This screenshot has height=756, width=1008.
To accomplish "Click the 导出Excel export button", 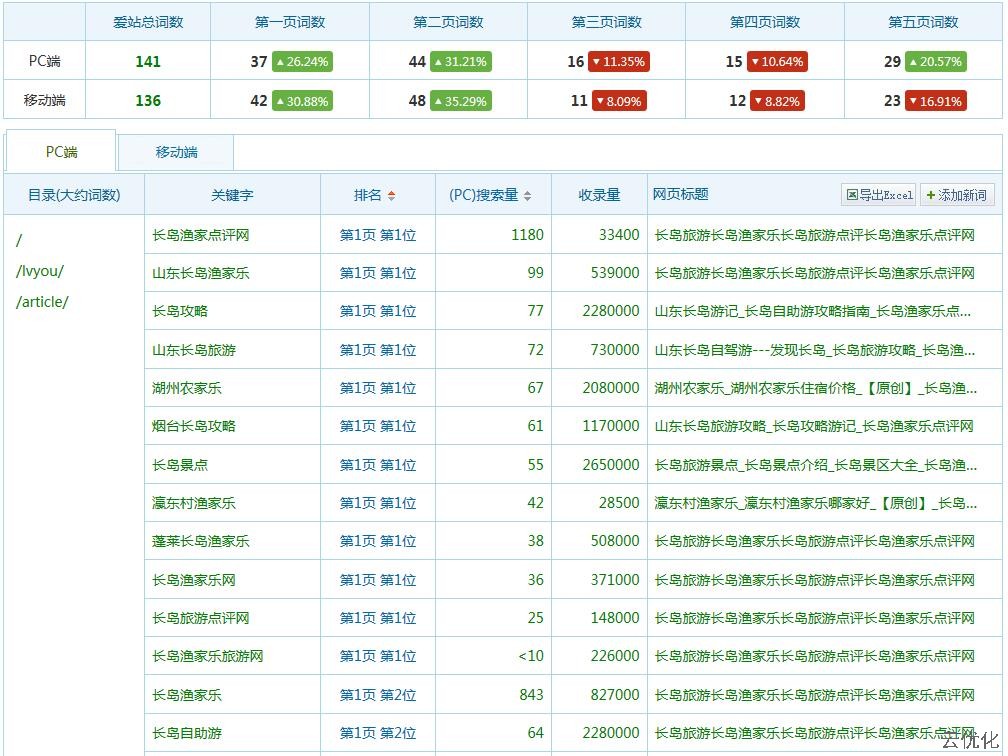I will click(x=879, y=195).
